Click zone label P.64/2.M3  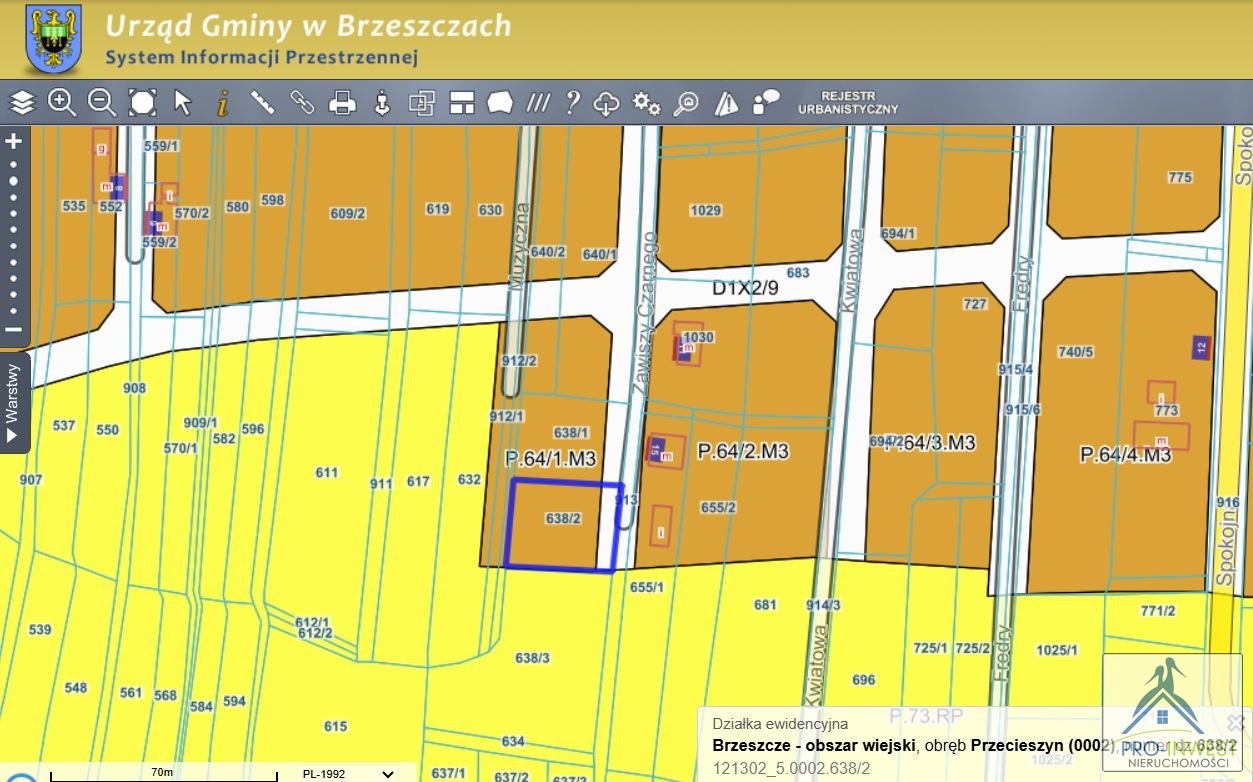743,451
